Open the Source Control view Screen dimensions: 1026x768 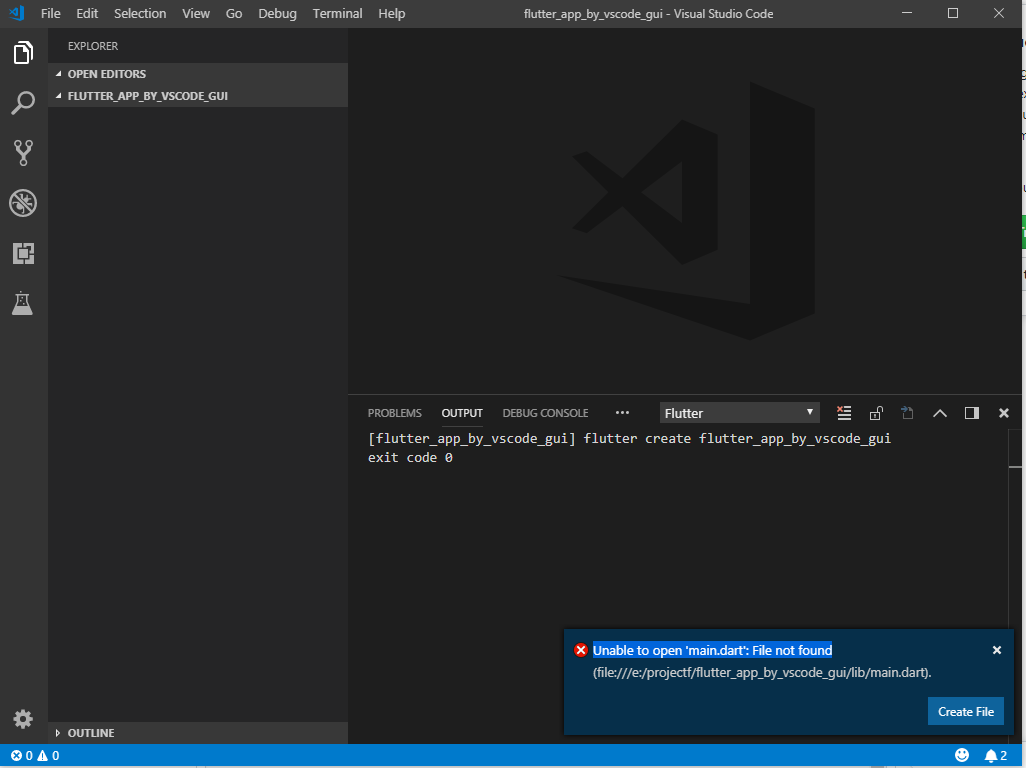tap(23, 152)
